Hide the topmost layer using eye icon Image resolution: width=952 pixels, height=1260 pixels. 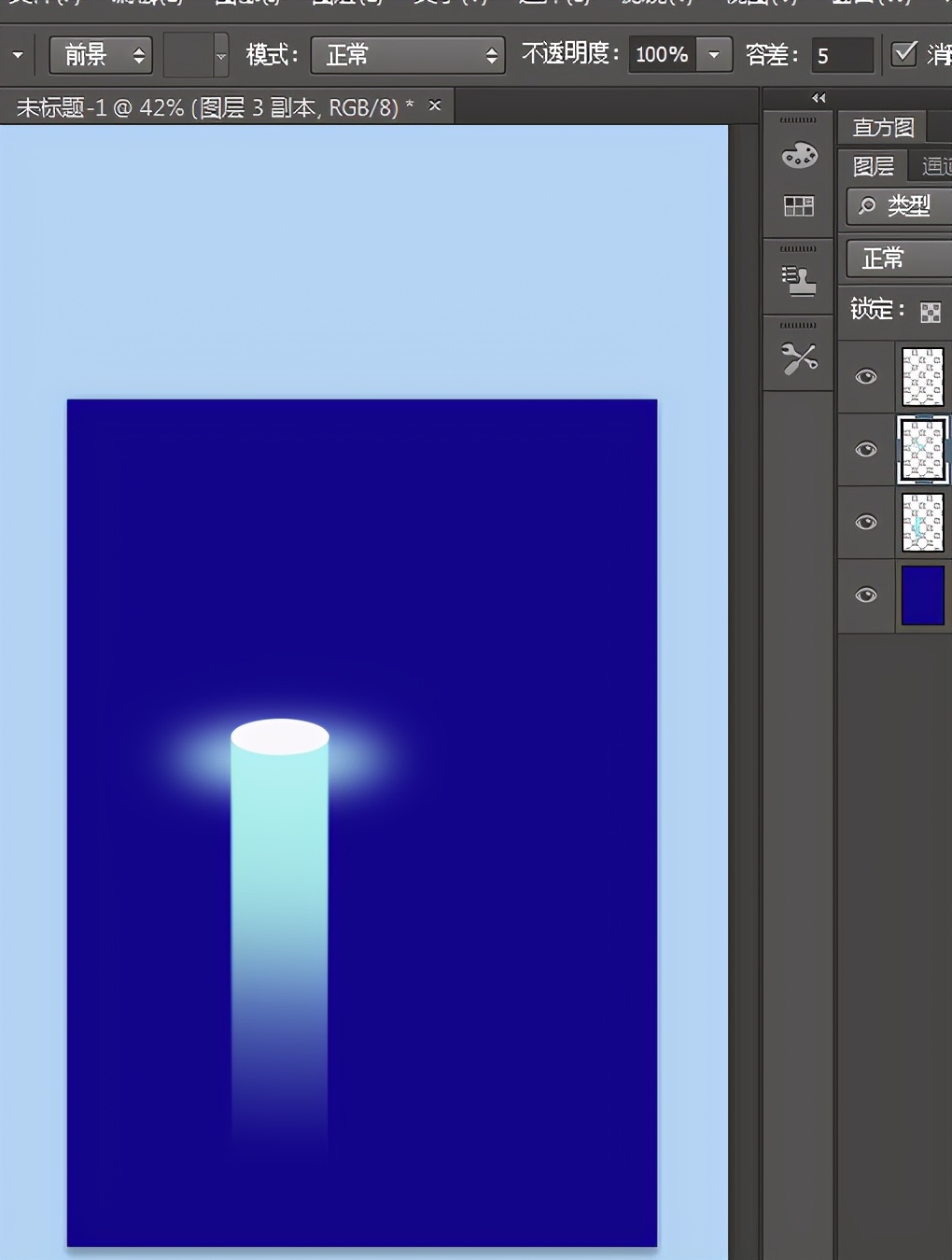(866, 377)
